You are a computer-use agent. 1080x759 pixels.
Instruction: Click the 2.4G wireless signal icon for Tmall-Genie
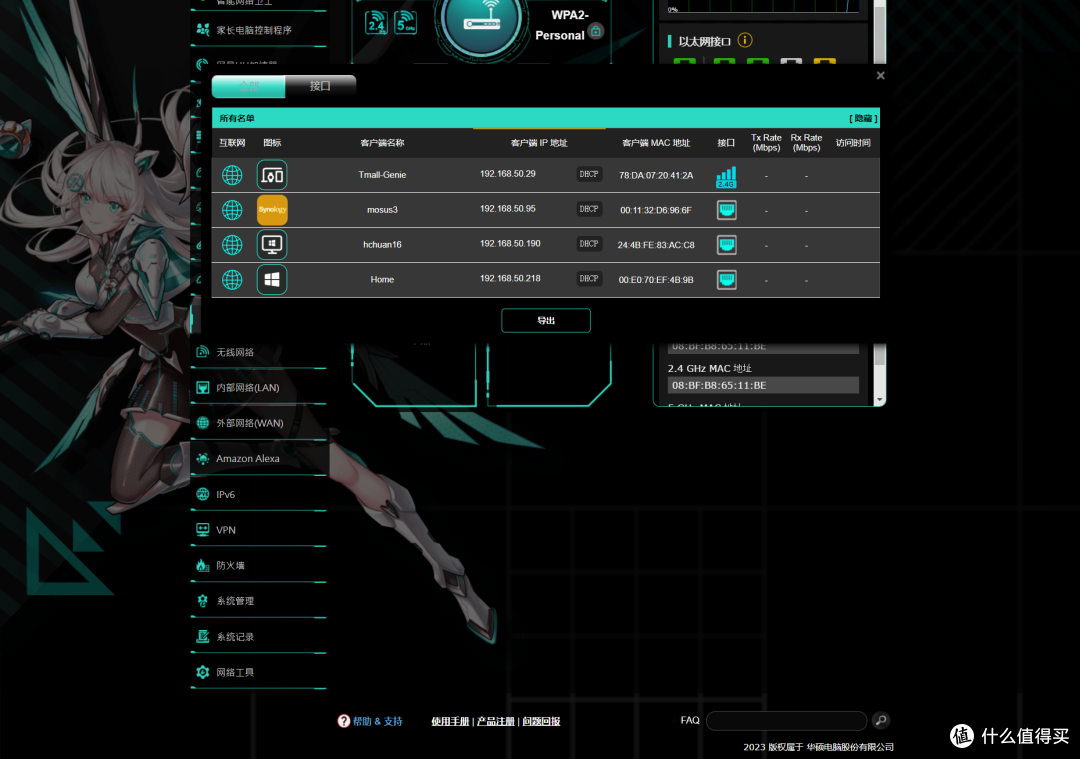pos(726,177)
